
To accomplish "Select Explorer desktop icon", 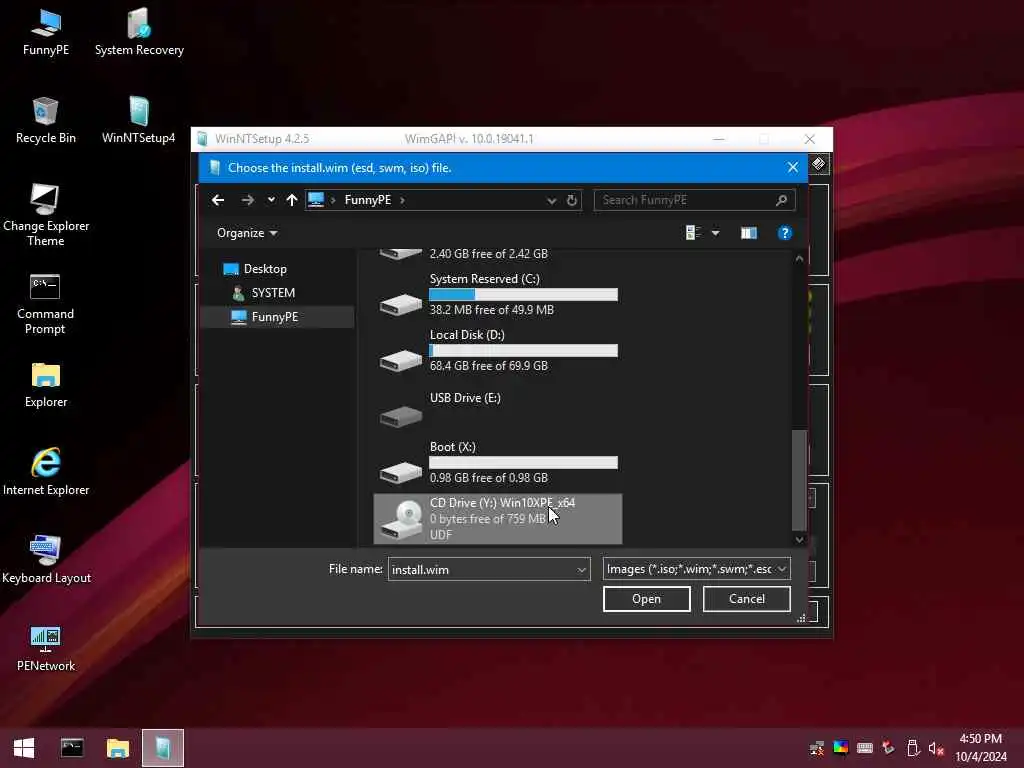I will pyautogui.click(x=46, y=385).
